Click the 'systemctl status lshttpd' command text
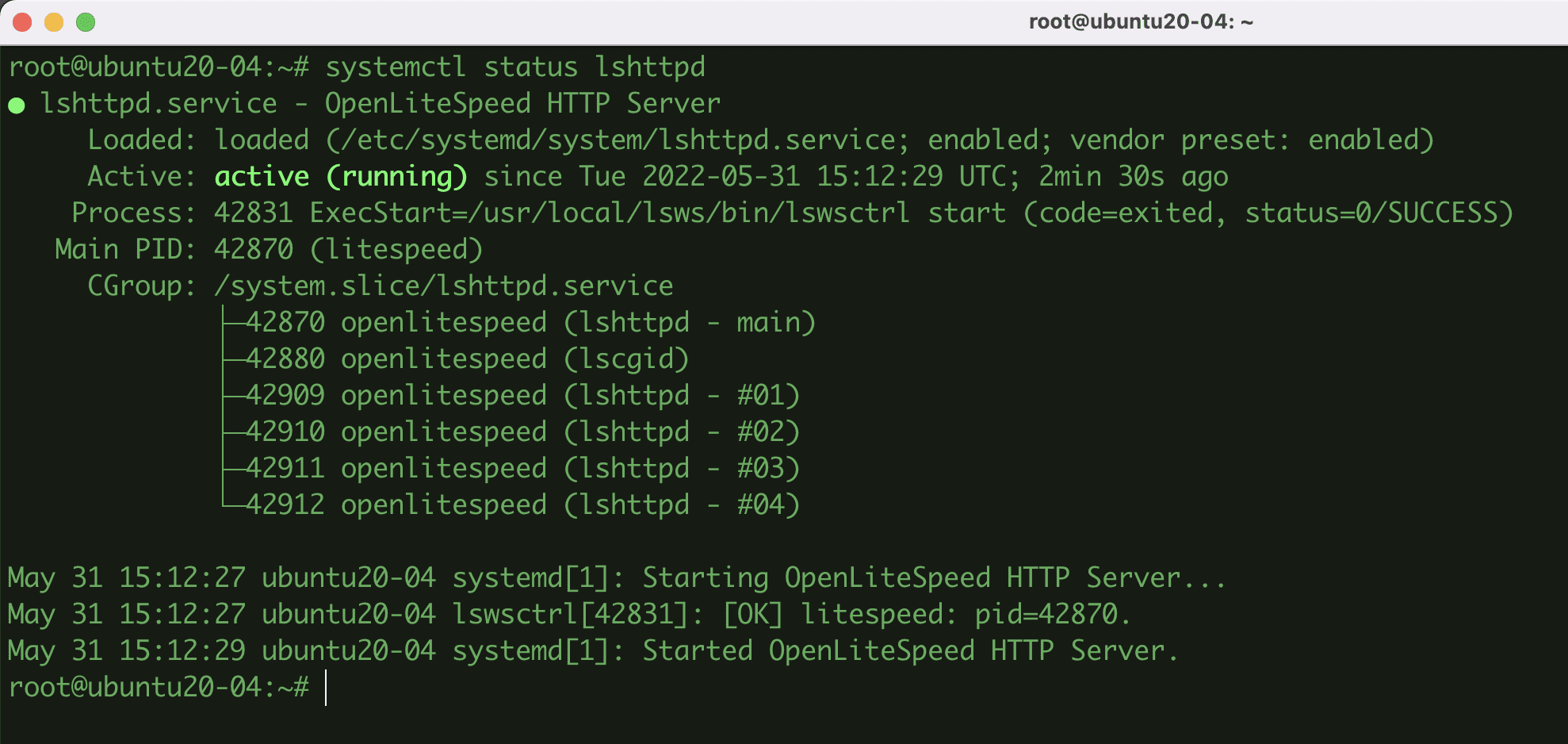 (514, 67)
